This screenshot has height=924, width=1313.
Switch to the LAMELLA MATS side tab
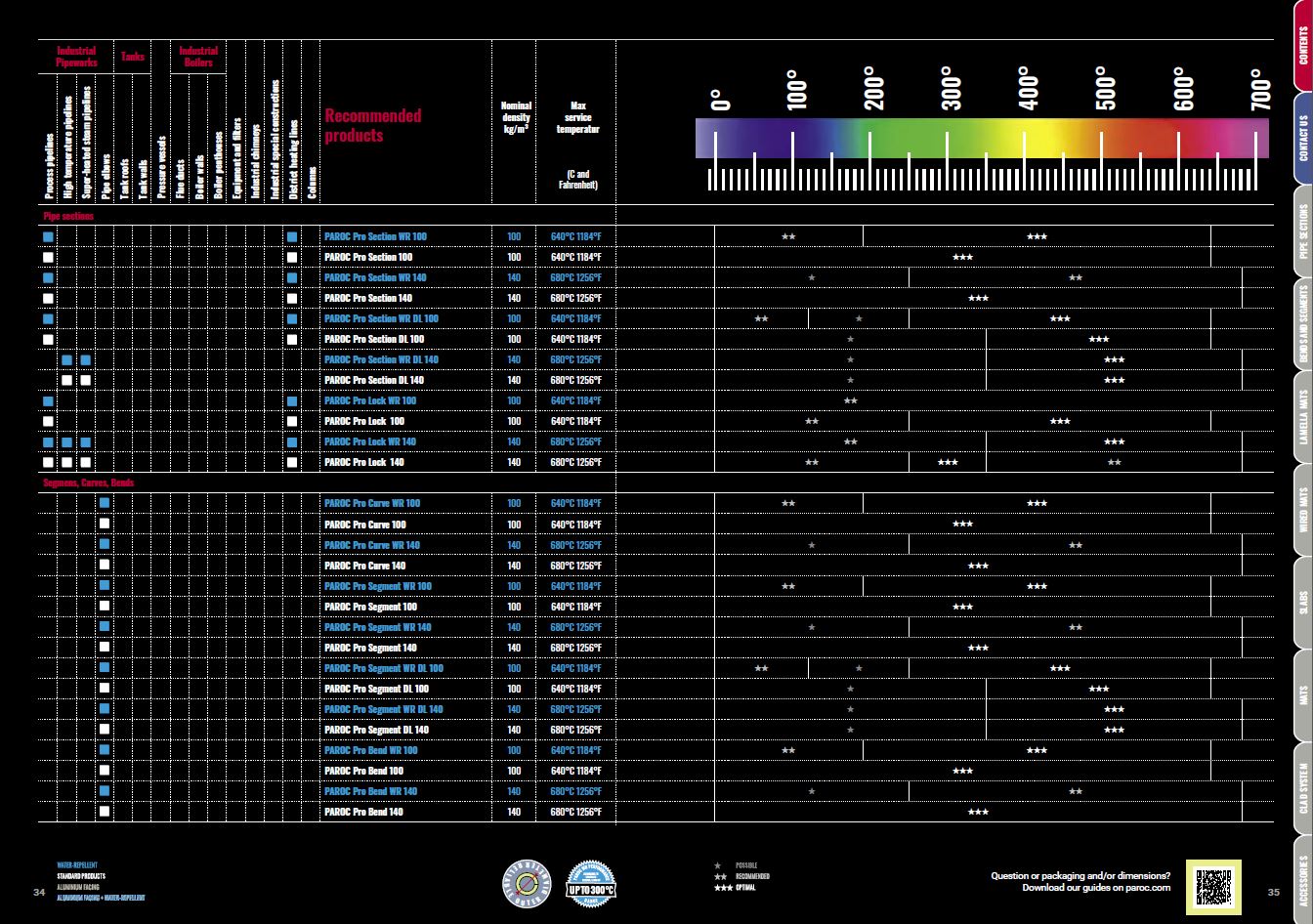pyautogui.click(x=1303, y=417)
